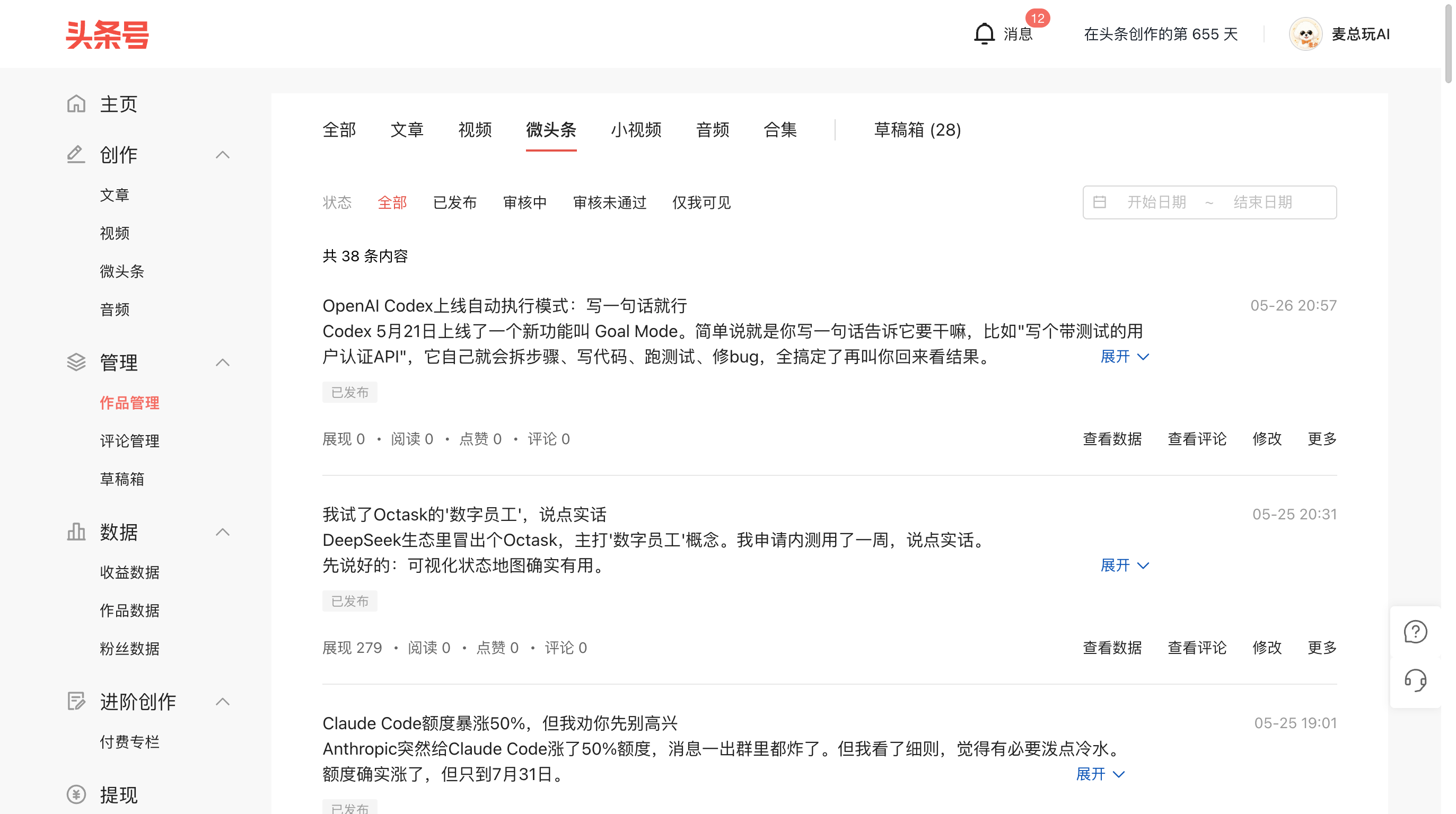Switch to the 文章 content tab
The width and height of the screenshot is (1456, 814).
tap(407, 130)
